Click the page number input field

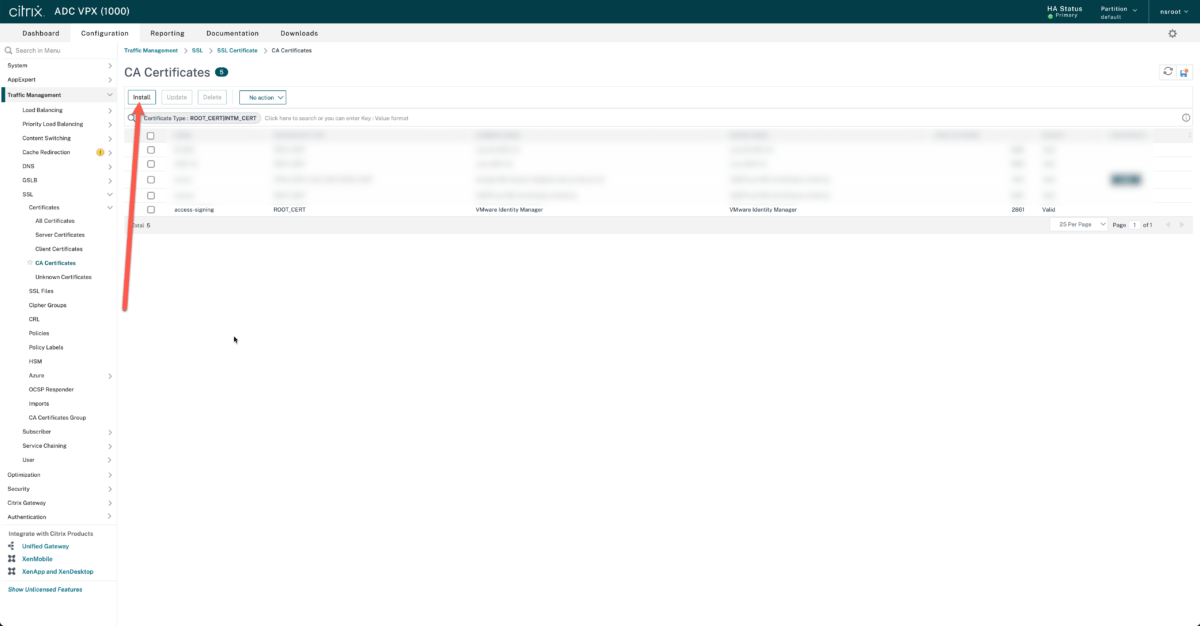1137,224
